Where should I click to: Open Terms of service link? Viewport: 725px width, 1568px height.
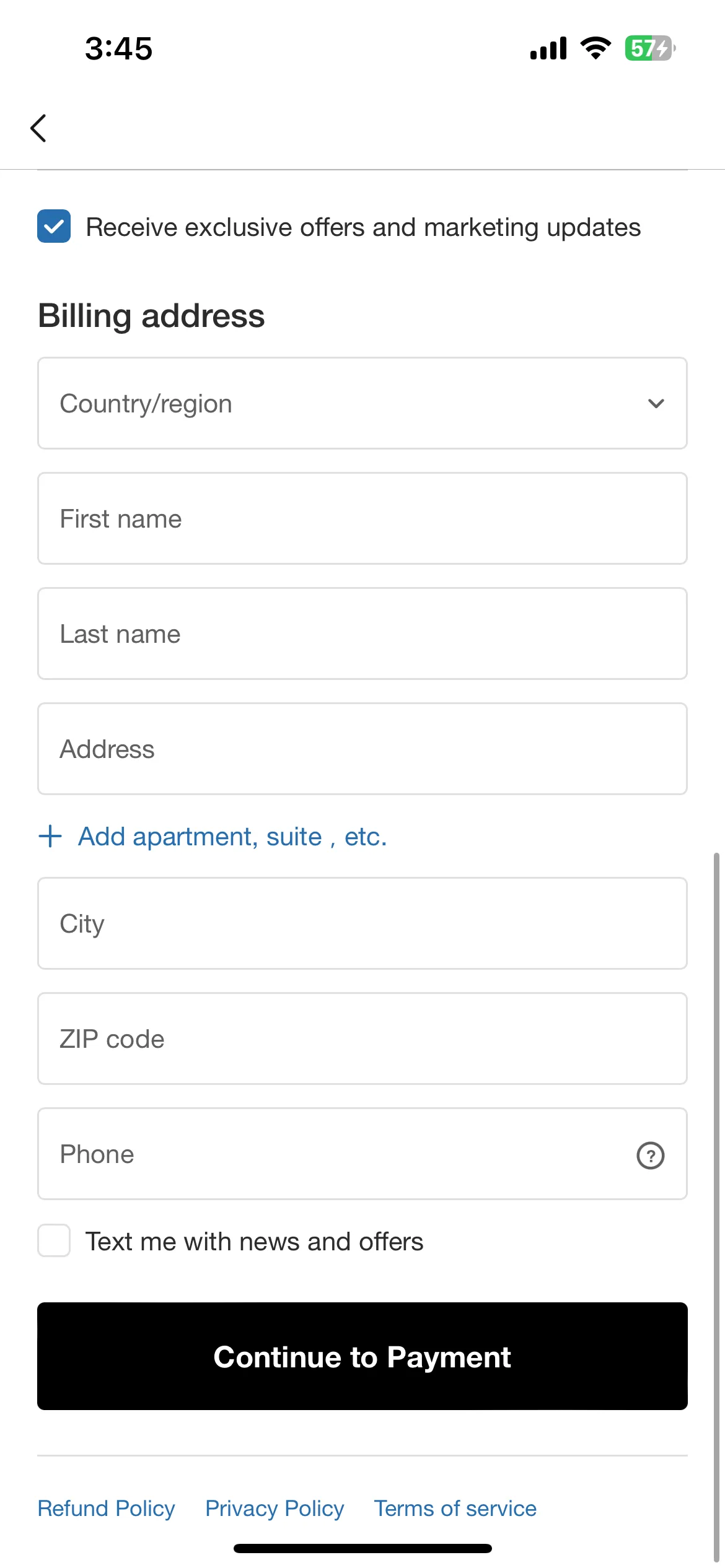[x=455, y=1508]
